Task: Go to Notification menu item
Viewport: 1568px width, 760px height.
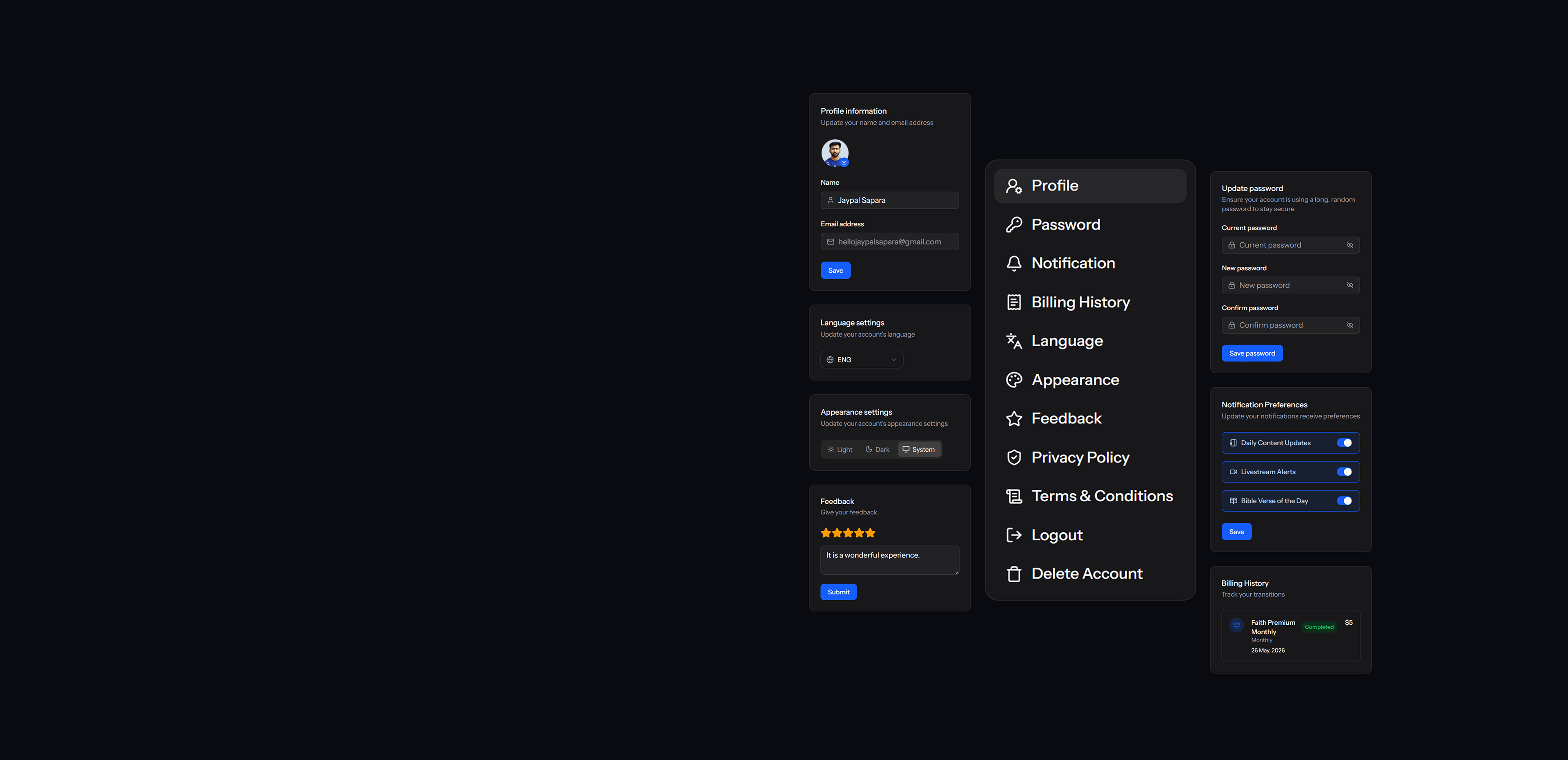Action: point(1090,263)
